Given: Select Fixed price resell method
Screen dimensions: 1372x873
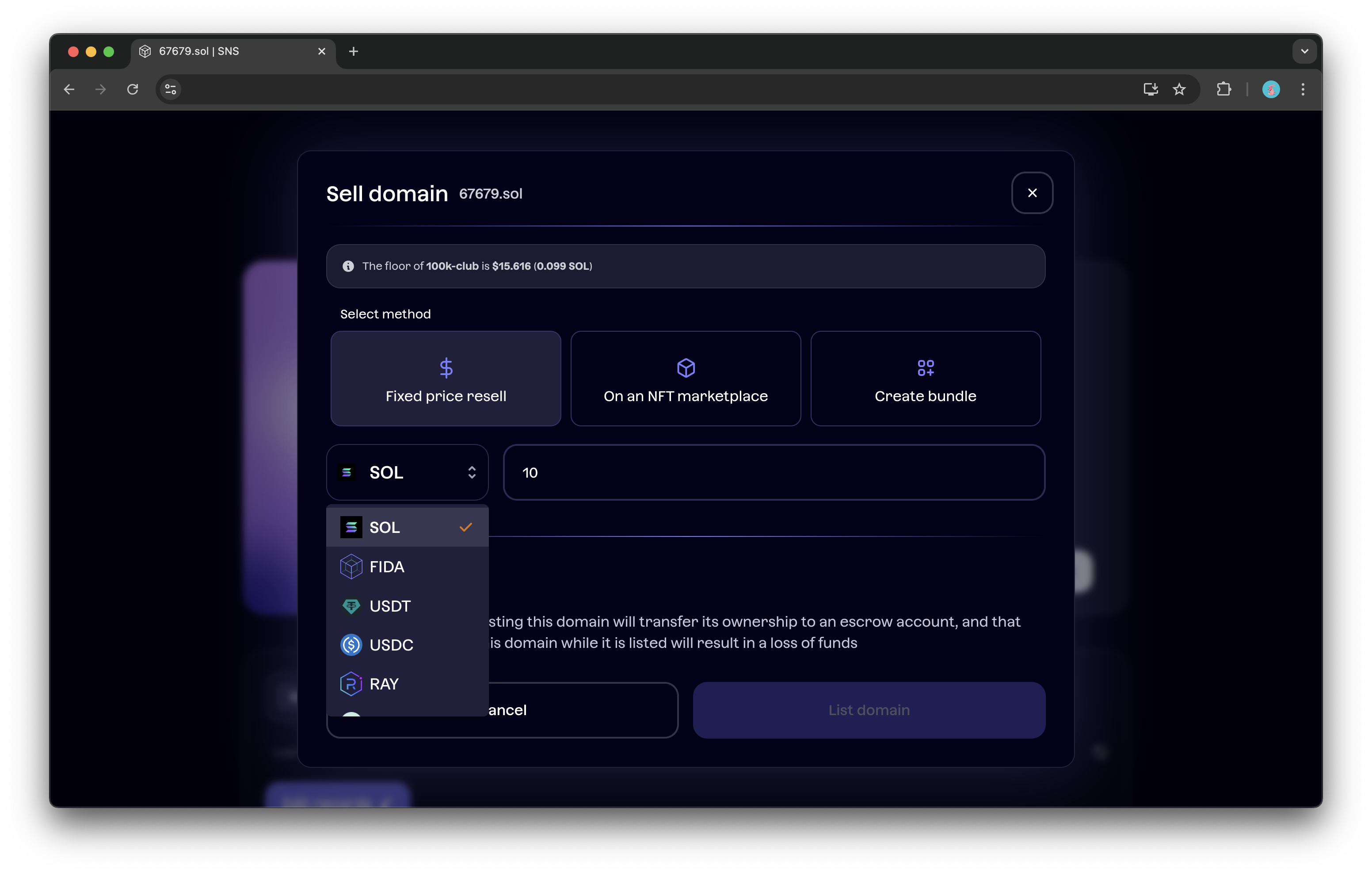Looking at the screenshot, I should click(446, 379).
